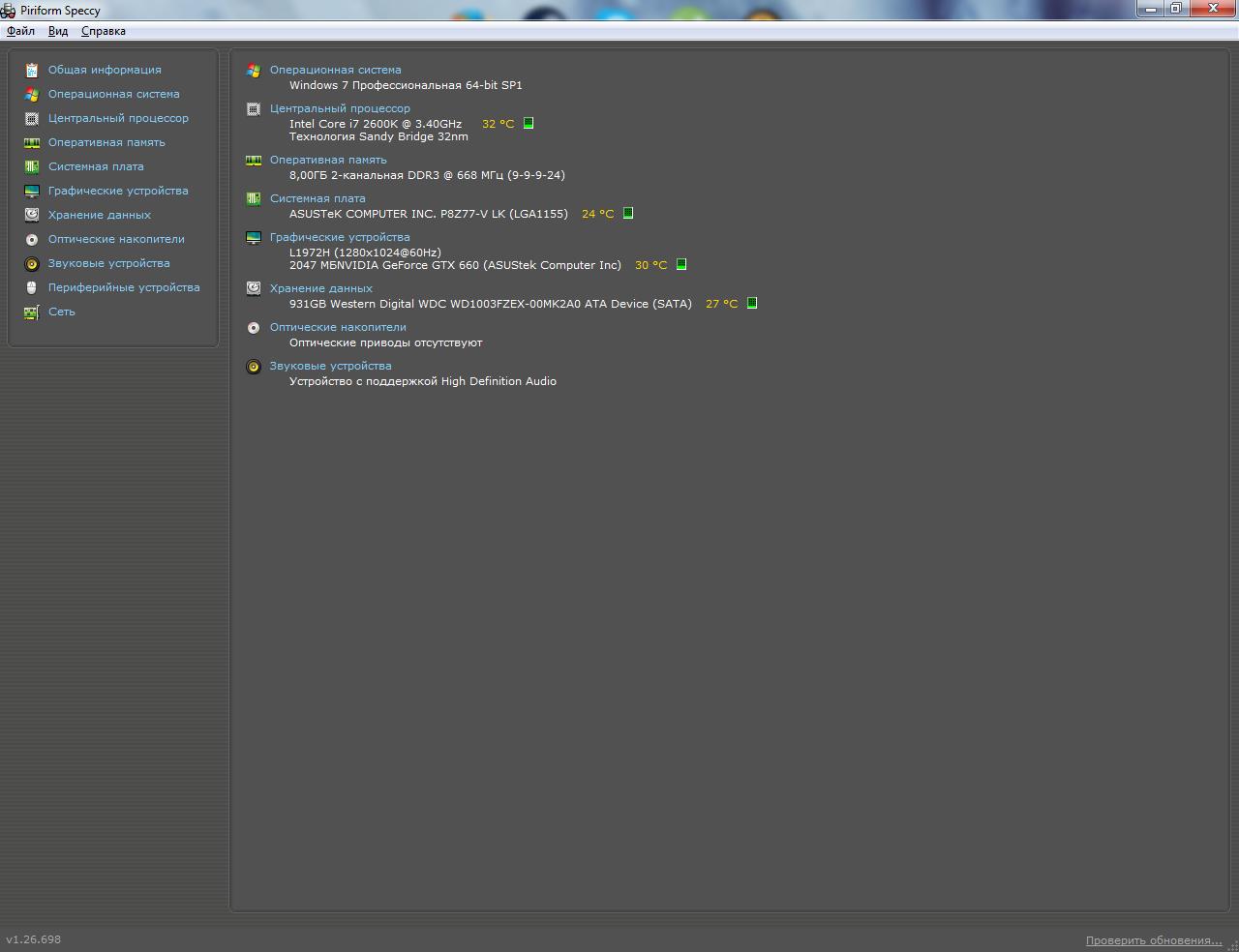Click the green indicator beside GPU 30 °C
1239x952 pixels.
pyautogui.click(x=681, y=264)
